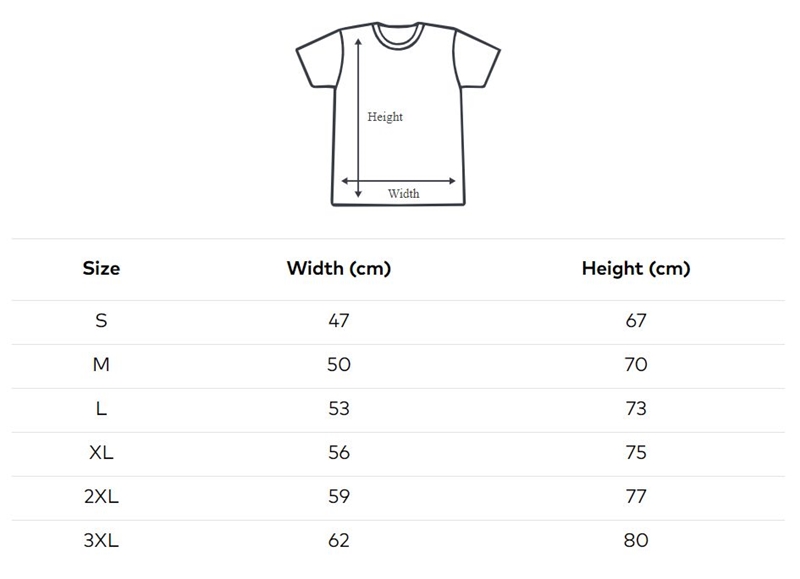This screenshot has height=579, width=800.
Task: Choose the L size row label
Action: click(x=101, y=409)
